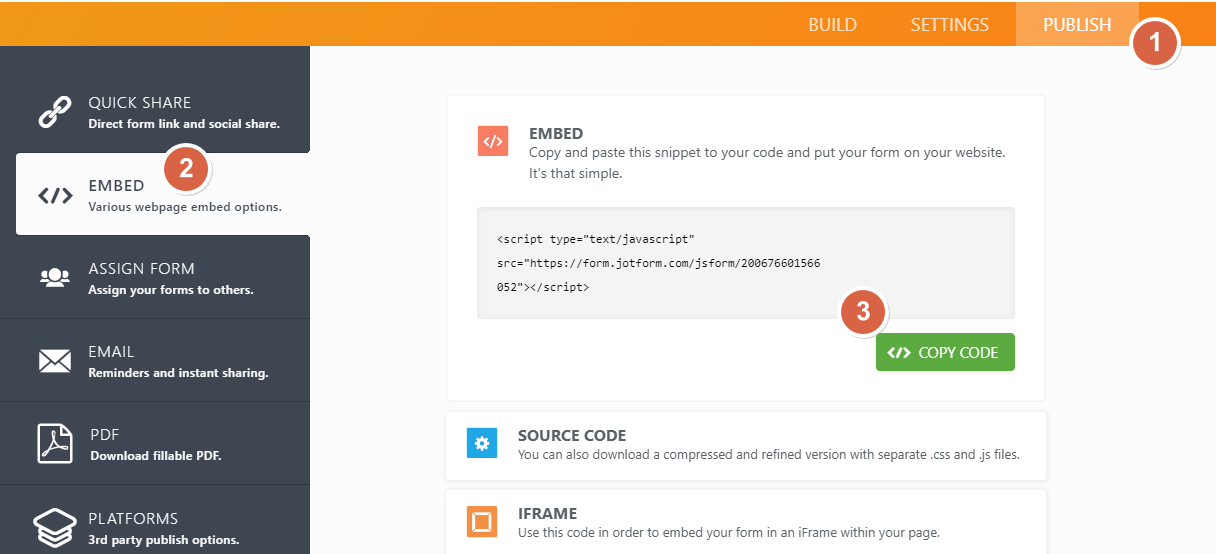Image resolution: width=1216 pixels, height=554 pixels.
Task: Open the Settings tab
Action: click(949, 25)
